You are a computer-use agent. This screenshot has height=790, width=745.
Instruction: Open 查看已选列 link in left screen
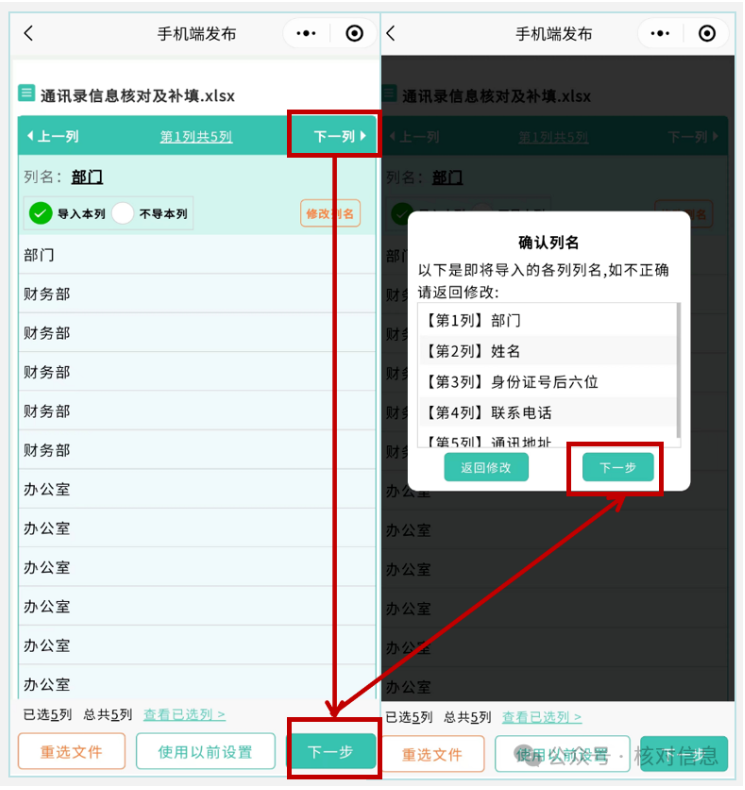pyautogui.click(x=184, y=714)
